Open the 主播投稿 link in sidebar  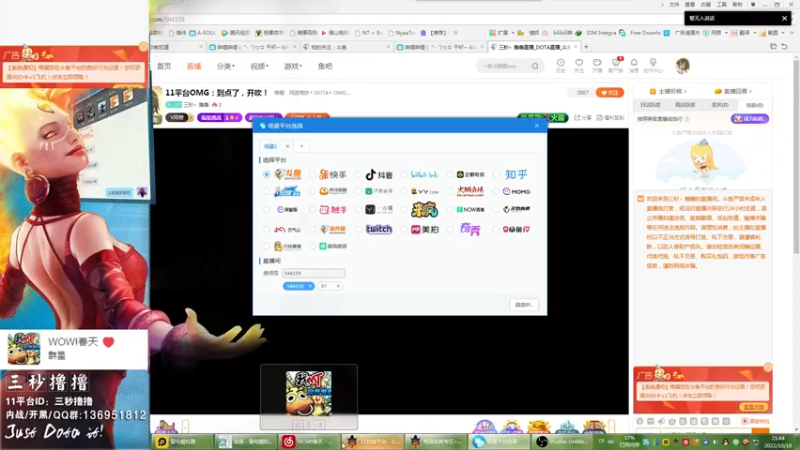pyautogui.click(x=668, y=91)
